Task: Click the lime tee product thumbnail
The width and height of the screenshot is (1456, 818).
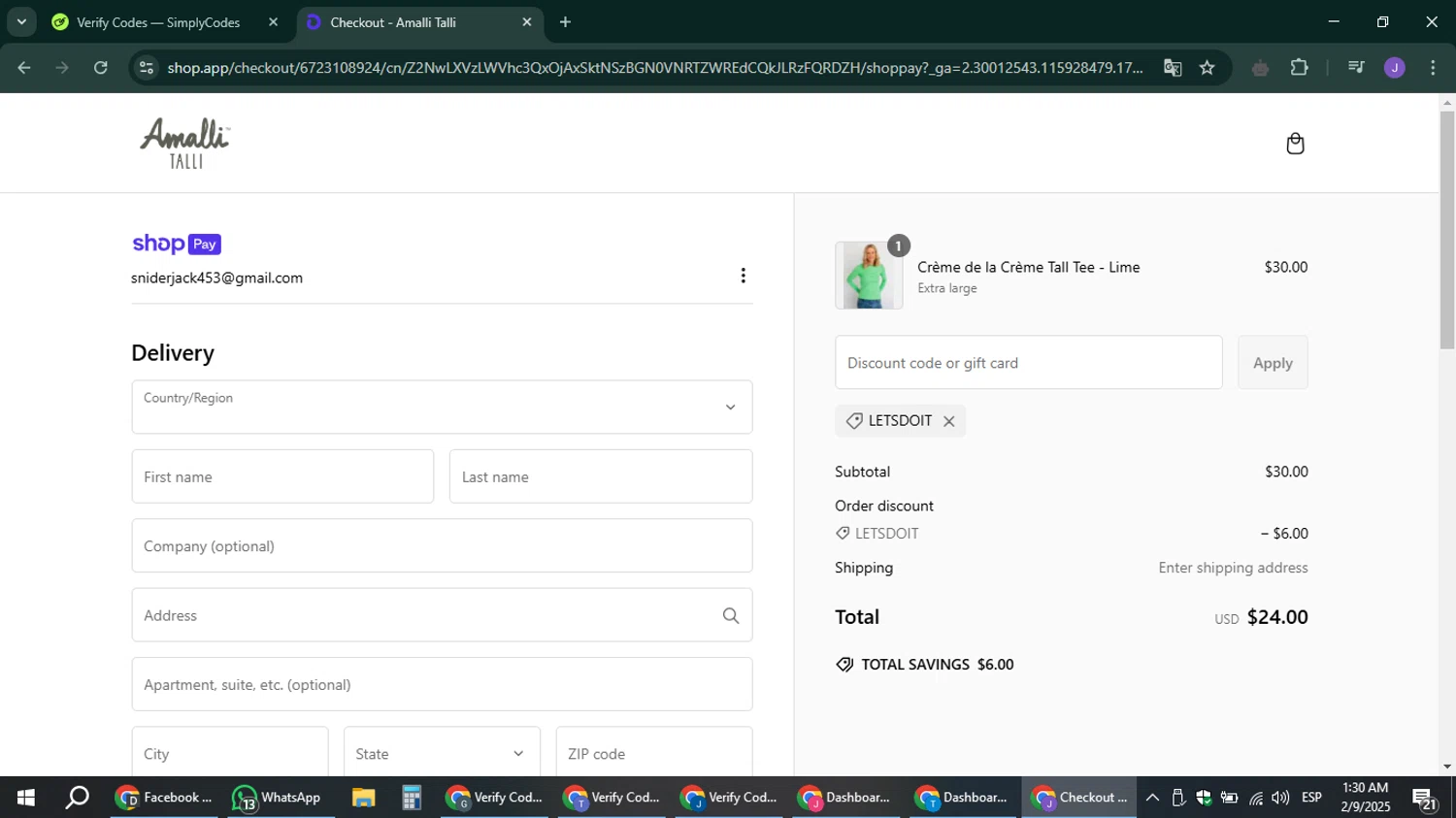Action: point(869,276)
